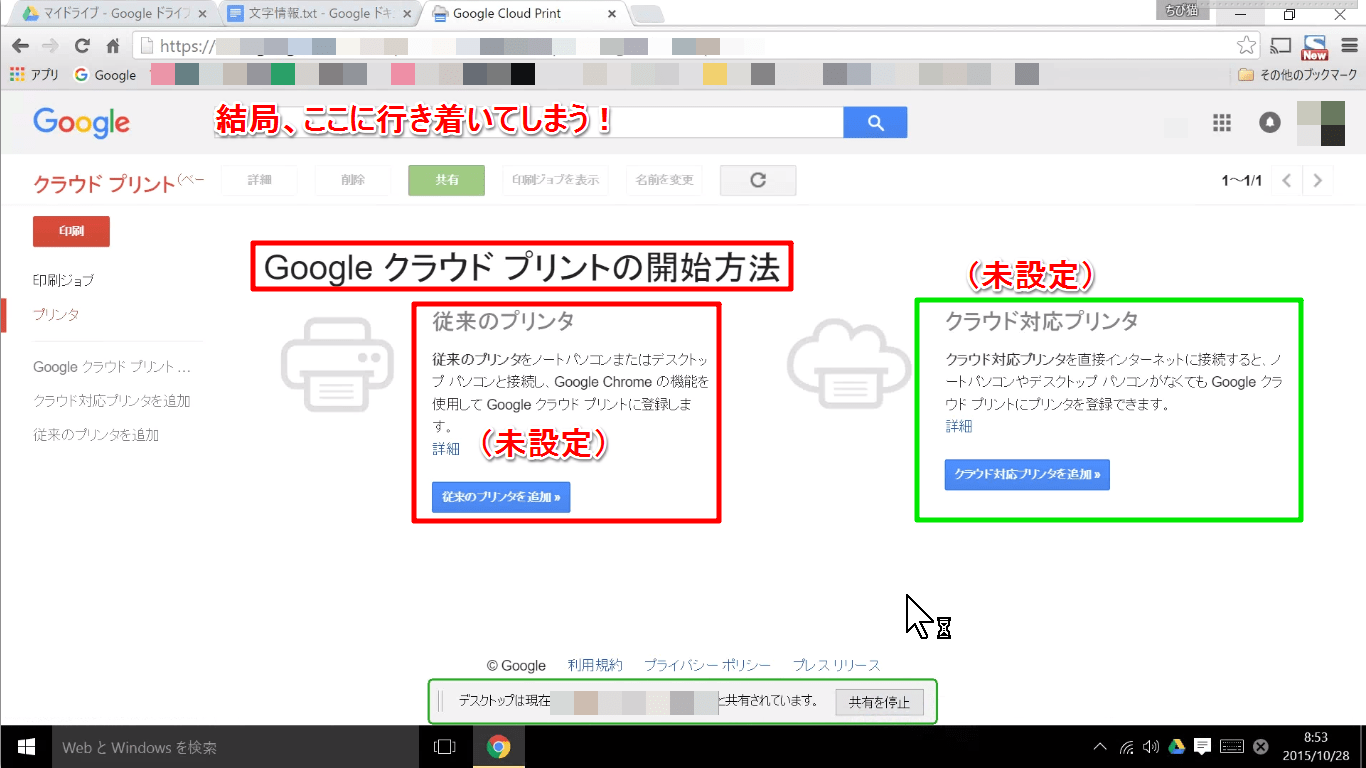This screenshot has width=1366, height=768.
Task: Switch to the 文字情報.txt Google Docs tab
Action: pyautogui.click(x=313, y=14)
